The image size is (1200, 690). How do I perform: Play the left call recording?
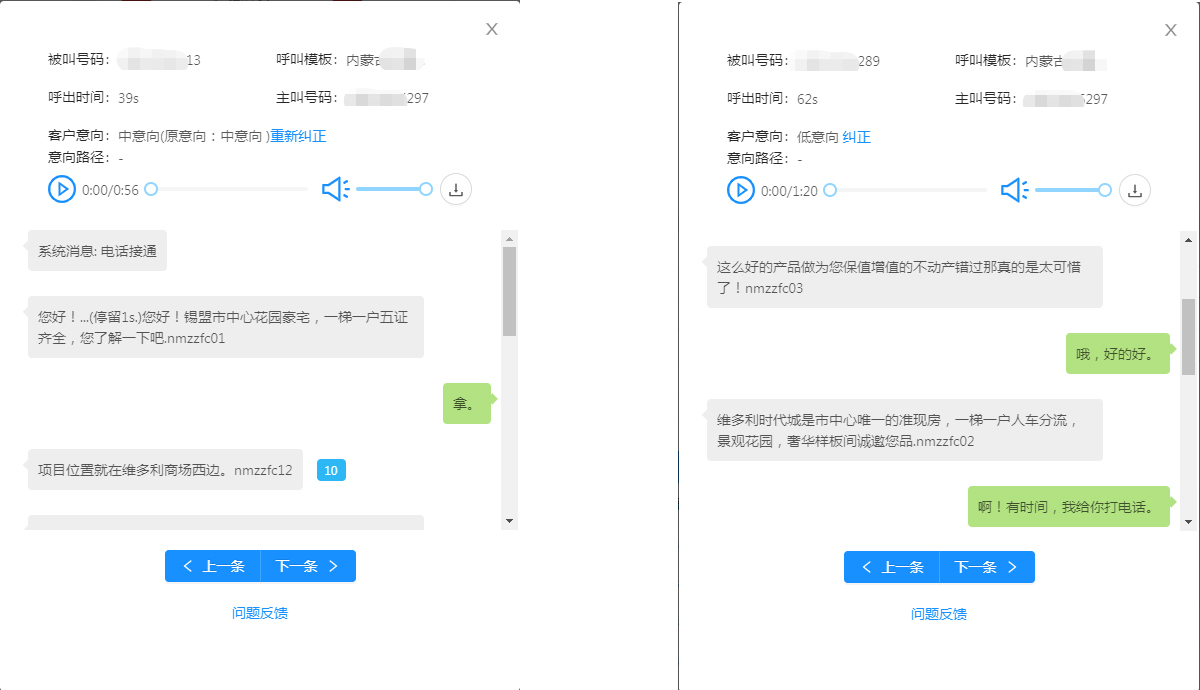point(61,188)
